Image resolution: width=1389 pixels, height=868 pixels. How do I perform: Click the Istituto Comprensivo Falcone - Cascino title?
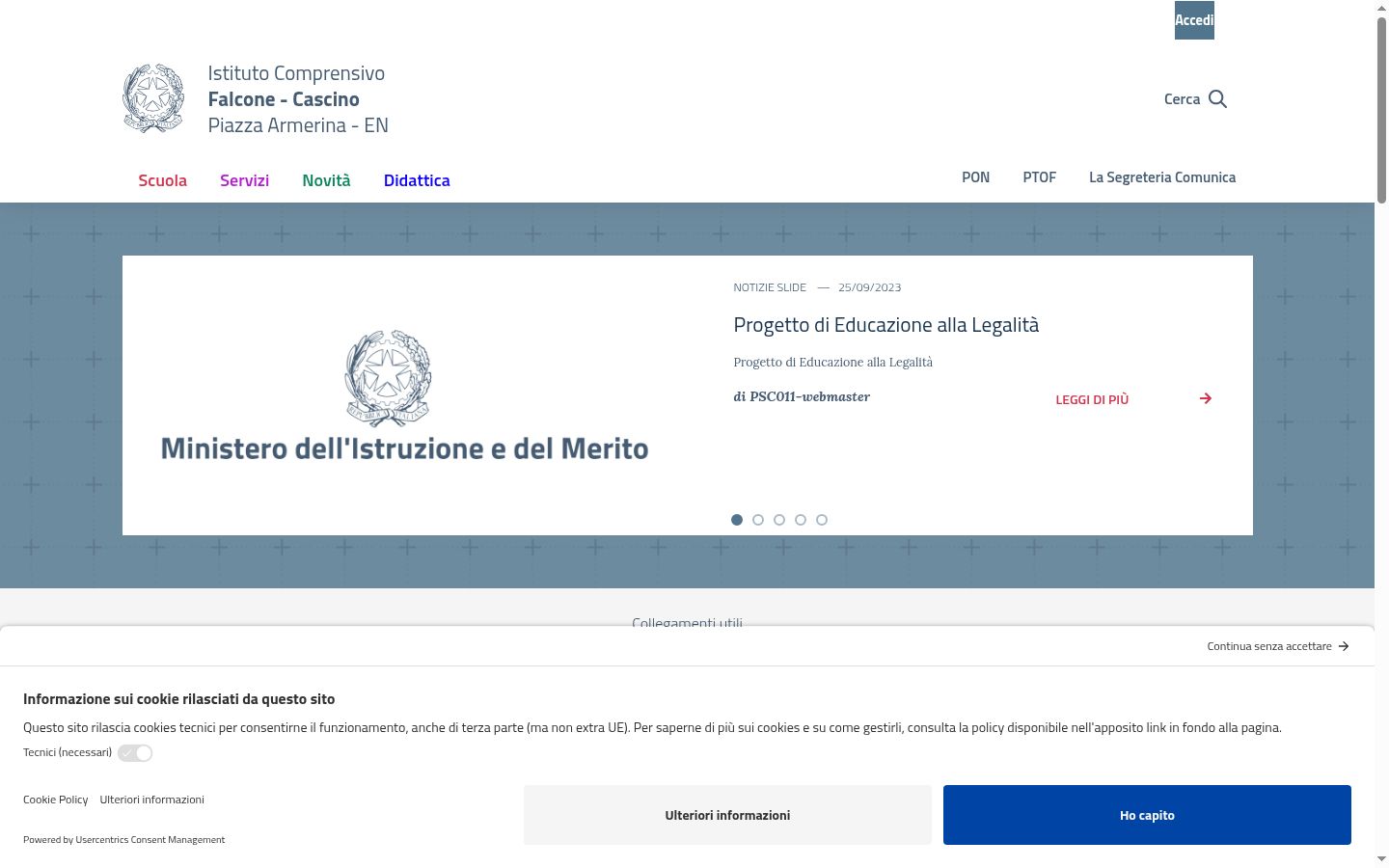[x=298, y=99]
